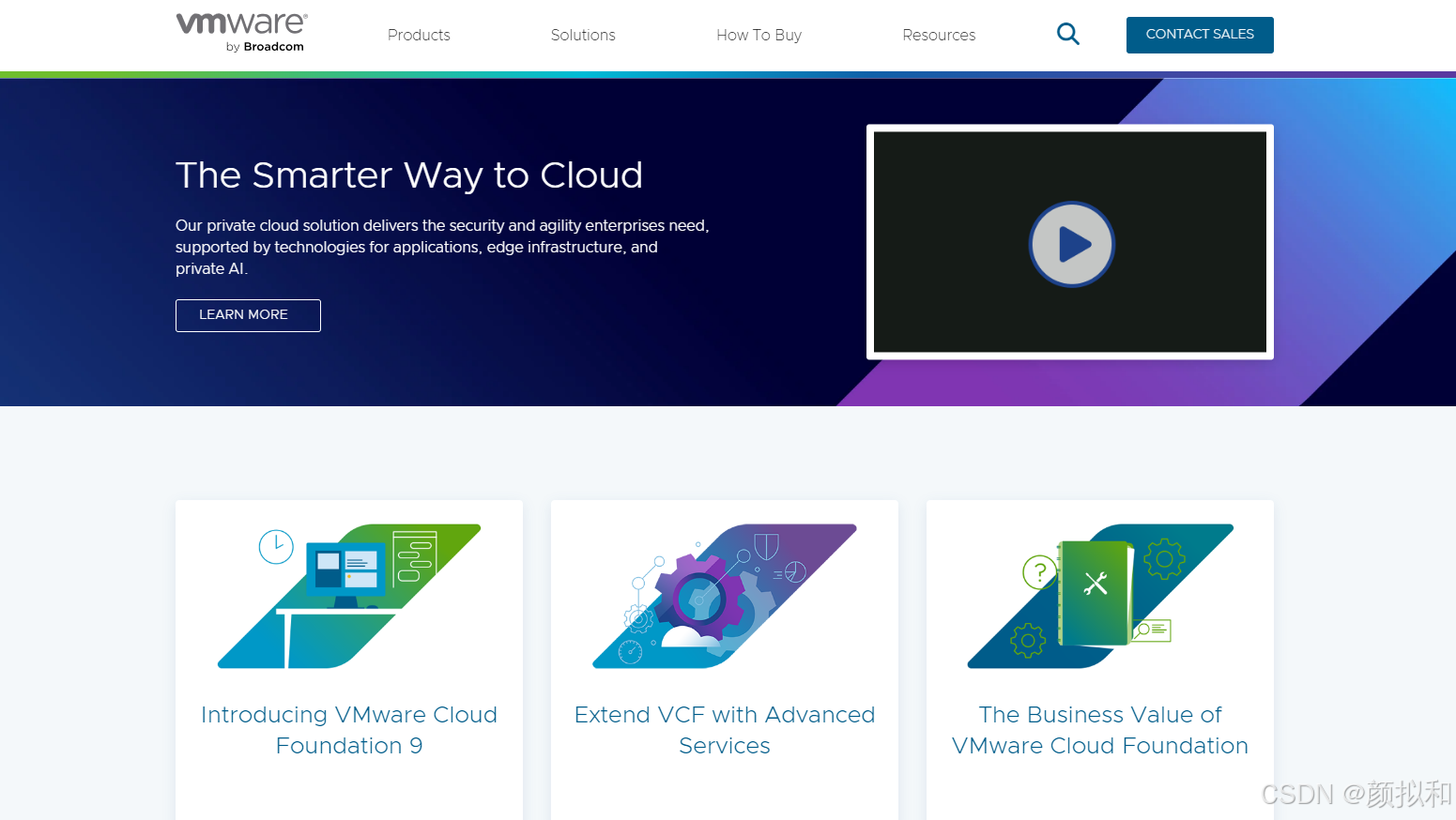1456x820 pixels.
Task: Click the Learn More button
Action: point(248,315)
